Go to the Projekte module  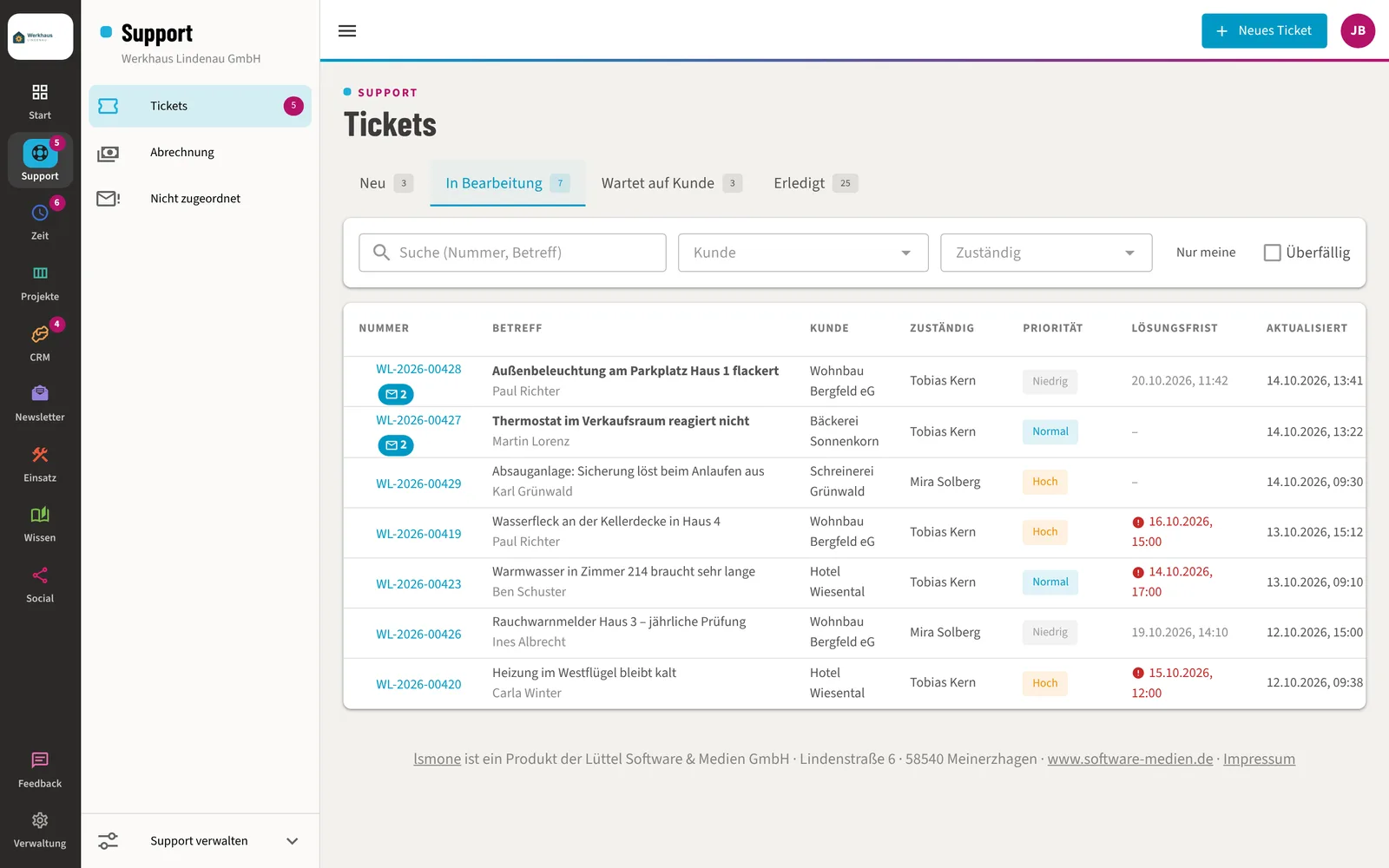[x=40, y=283]
